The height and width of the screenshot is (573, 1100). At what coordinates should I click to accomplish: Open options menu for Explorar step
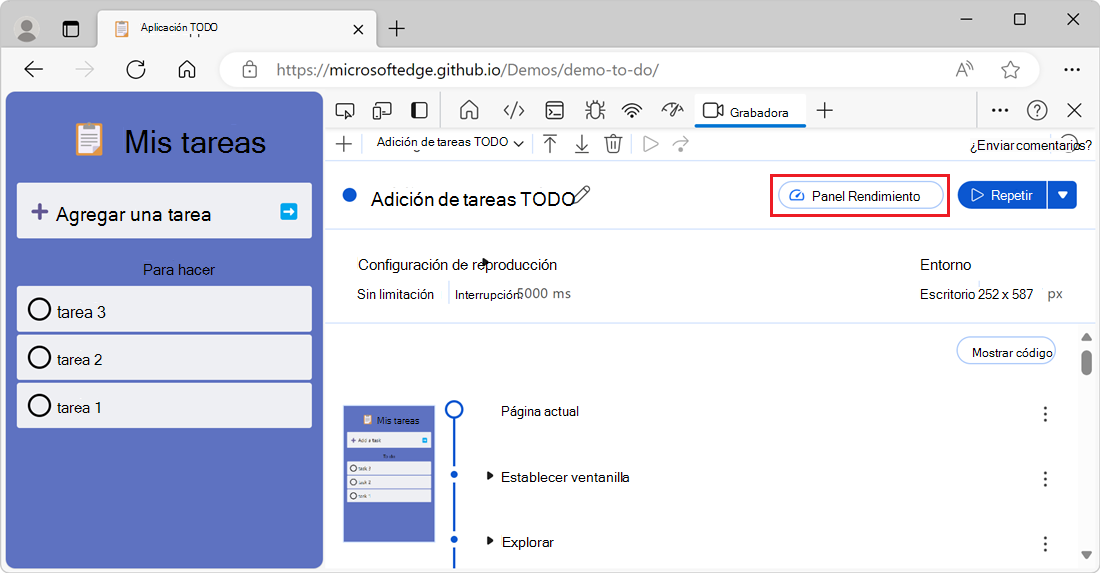click(x=1045, y=544)
